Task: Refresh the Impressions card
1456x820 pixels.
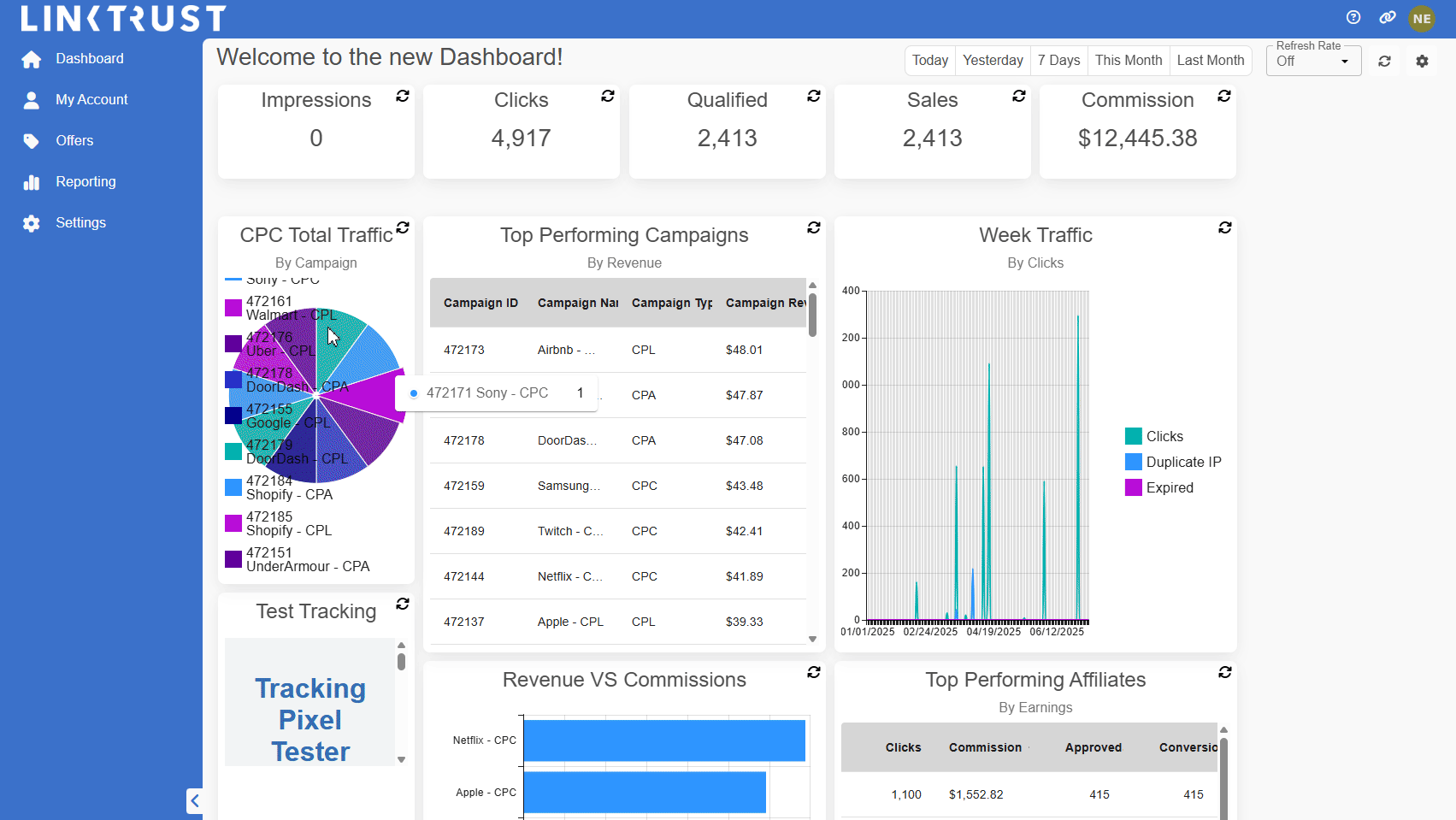Action: tap(403, 96)
